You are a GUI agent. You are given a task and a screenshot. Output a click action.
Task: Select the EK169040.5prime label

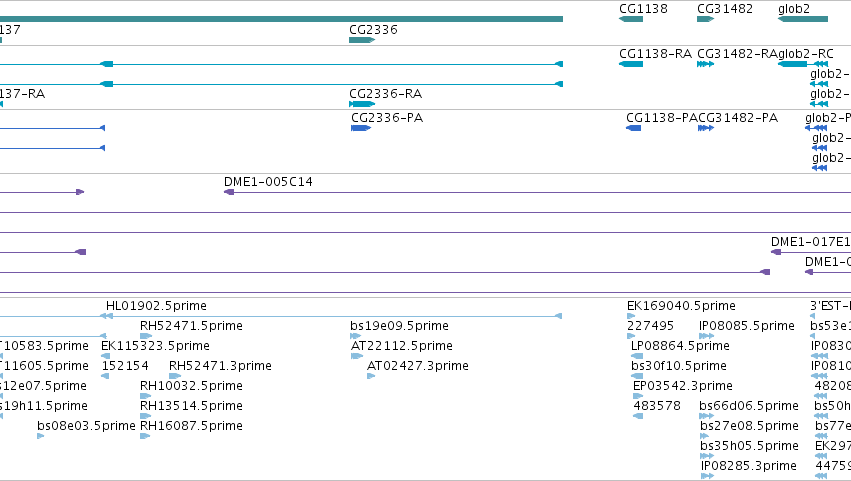[681, 306]
